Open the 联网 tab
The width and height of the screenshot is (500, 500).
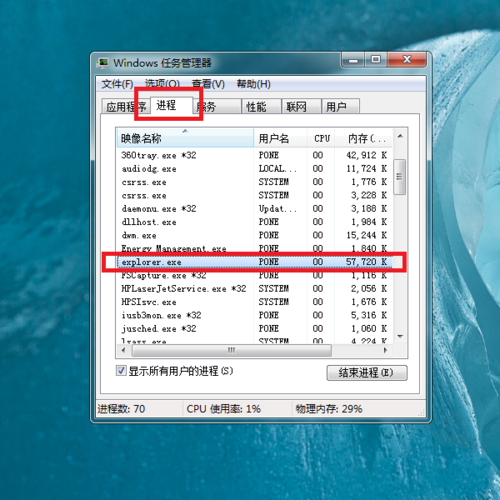[301, 107]
